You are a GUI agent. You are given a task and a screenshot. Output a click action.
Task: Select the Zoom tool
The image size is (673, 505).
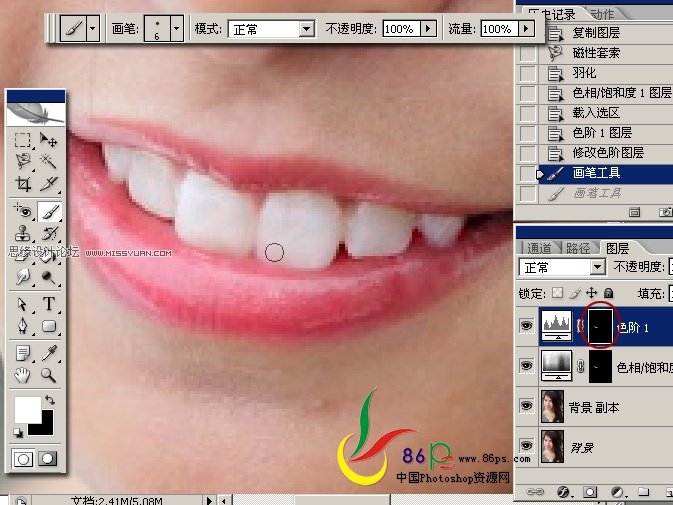(x=49, y=375)
